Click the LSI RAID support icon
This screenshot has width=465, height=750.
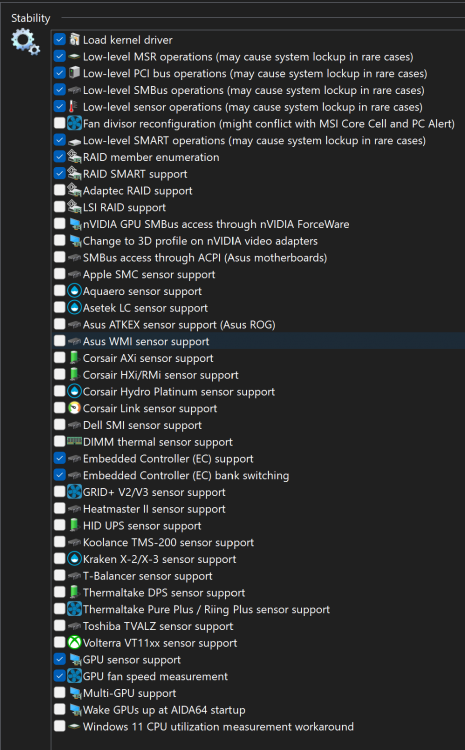tap(75, 207)
